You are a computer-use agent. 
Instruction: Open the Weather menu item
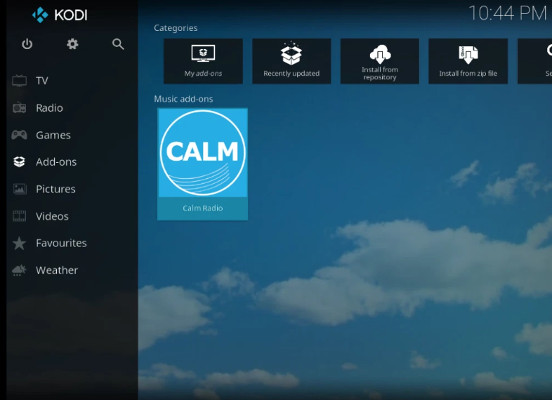coord(57,270)
